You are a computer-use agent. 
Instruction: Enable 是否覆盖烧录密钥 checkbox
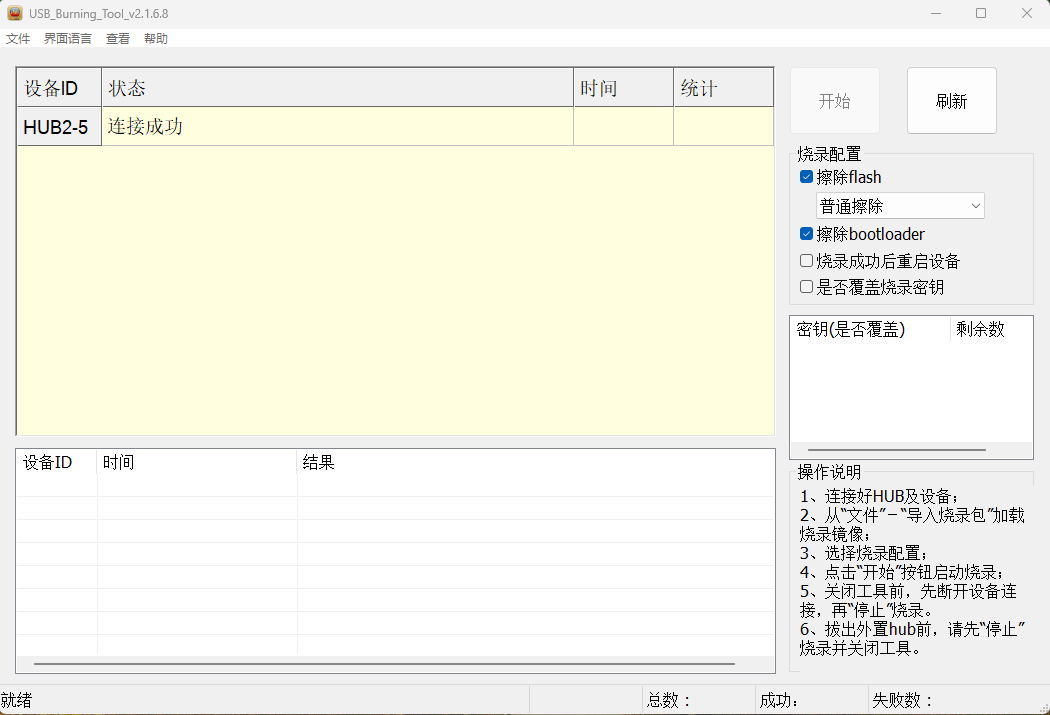click(x=806, y=288)
